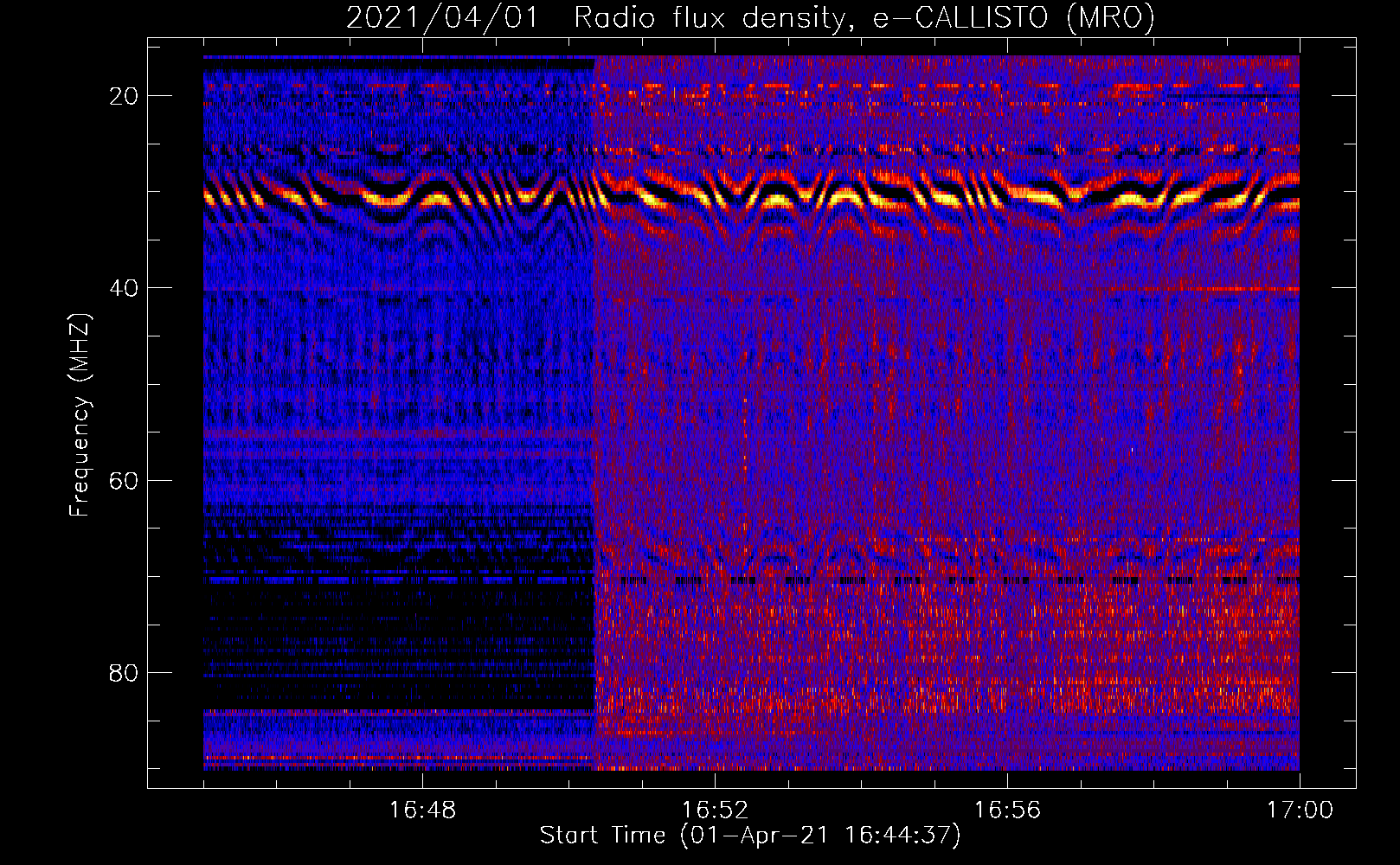The width and height of the screenshot is (1400, 865).
Task: Click the 'Frequency (MHZ)' y-axis title
Action: (x=80, y=414)
